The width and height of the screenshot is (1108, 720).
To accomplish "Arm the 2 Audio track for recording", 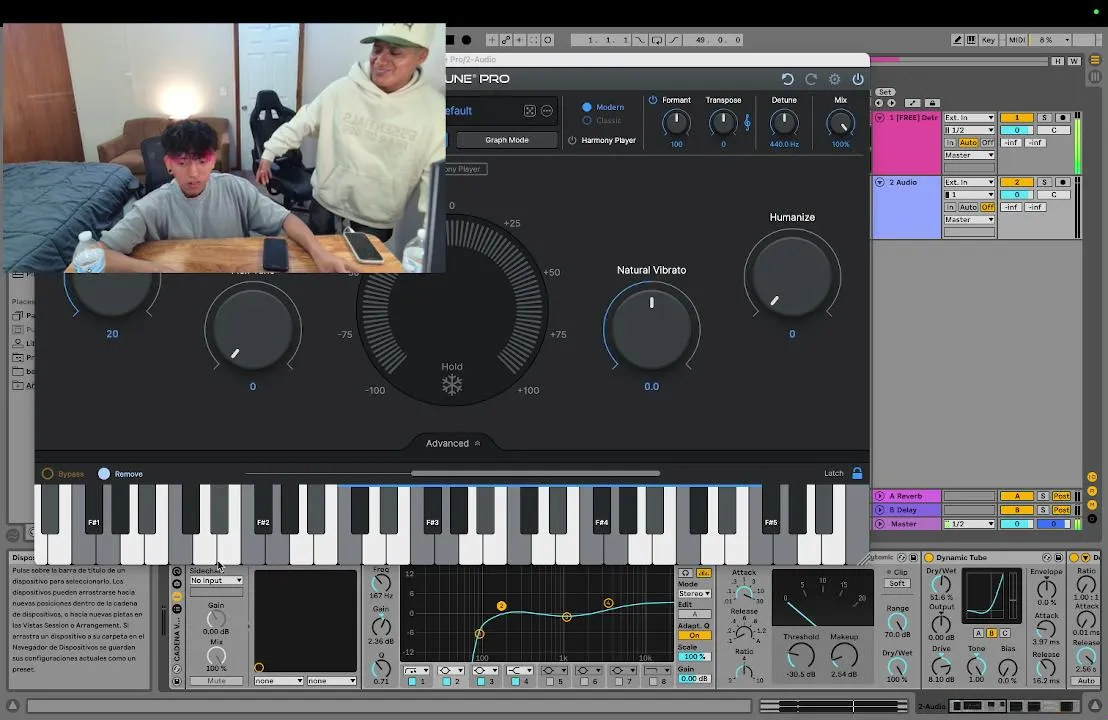I will (1062, 182).
